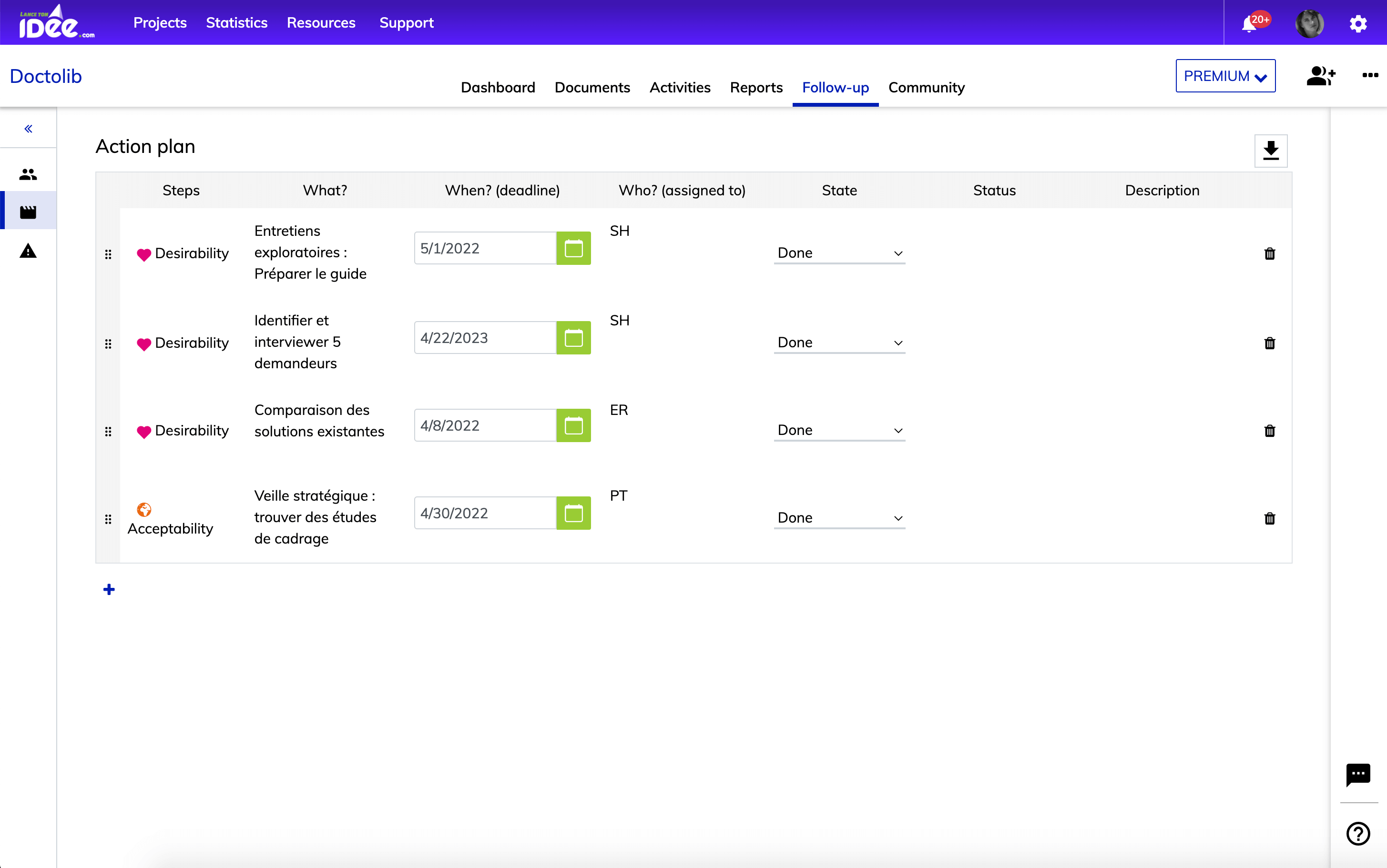Screen dimensions: 1387x868
Task: Open State dropdown for Identifier et interviewer row
Action: [x=839, y=343]
